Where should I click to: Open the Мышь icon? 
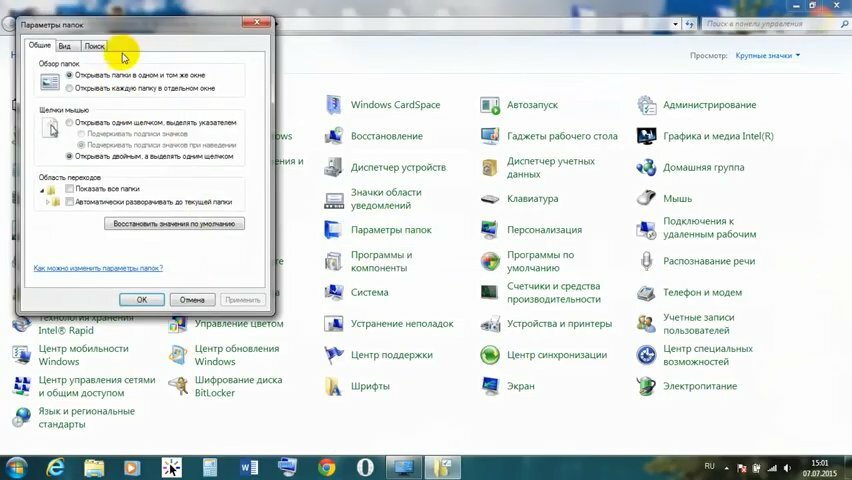coord(646,199)
